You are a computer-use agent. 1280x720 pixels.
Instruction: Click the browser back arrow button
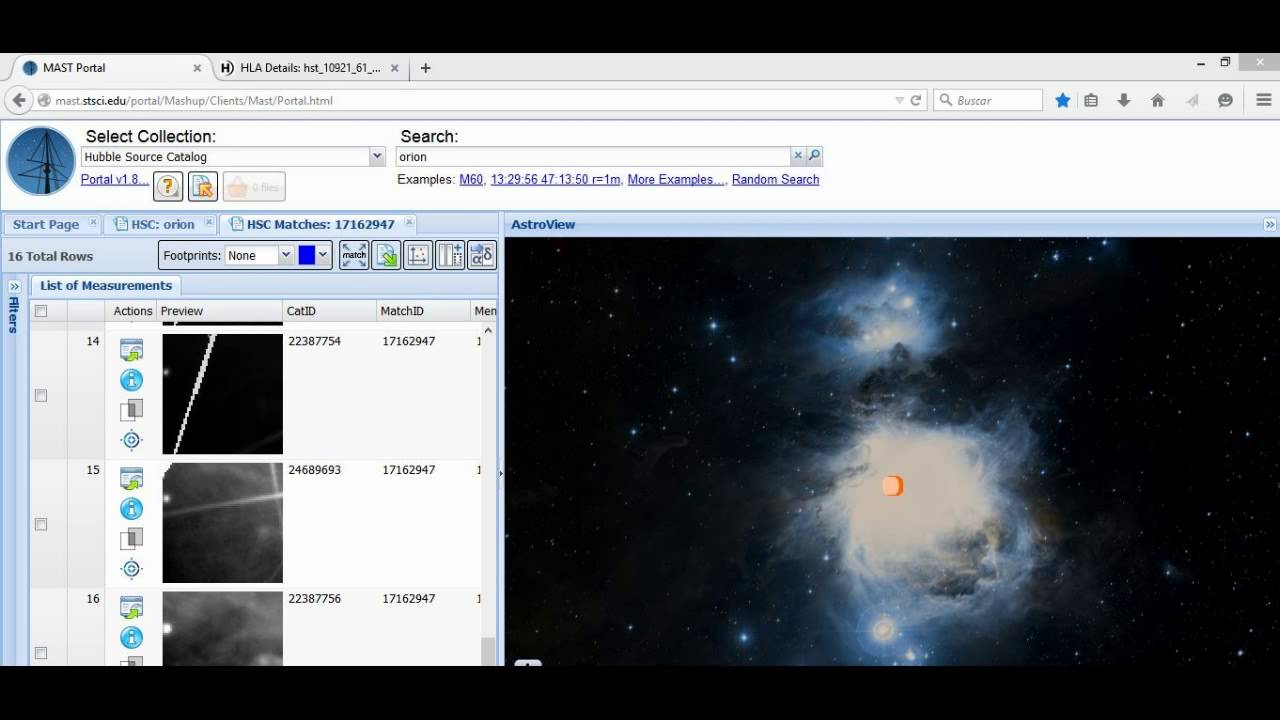pos(19,100)
